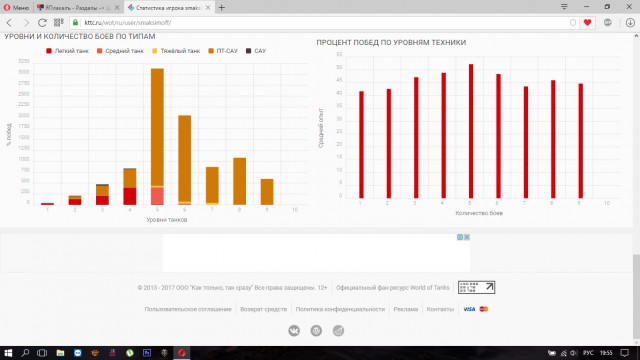Open the Windows Start menu
This screenshot has width=640, height=360.
8,353
